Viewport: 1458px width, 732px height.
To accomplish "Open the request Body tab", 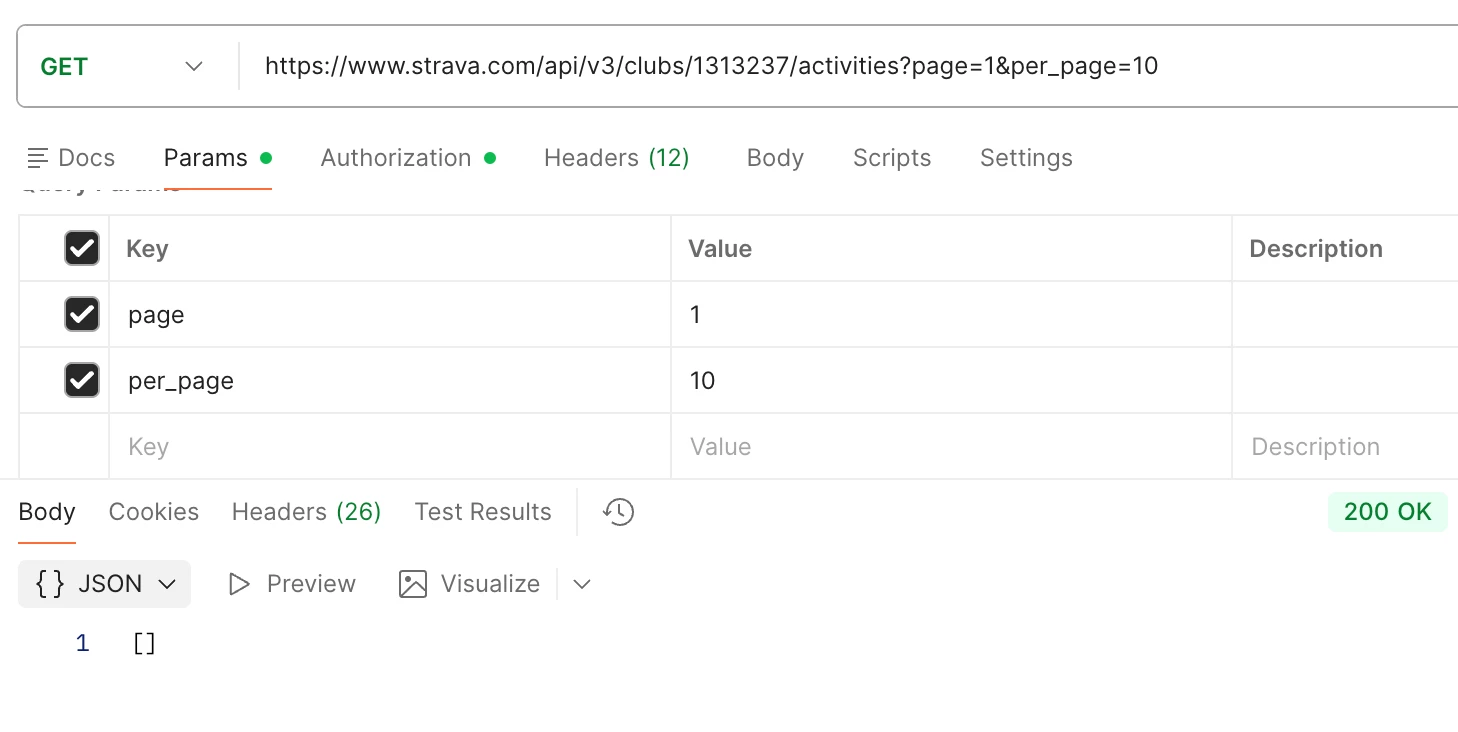I will [x=775, y=158].
